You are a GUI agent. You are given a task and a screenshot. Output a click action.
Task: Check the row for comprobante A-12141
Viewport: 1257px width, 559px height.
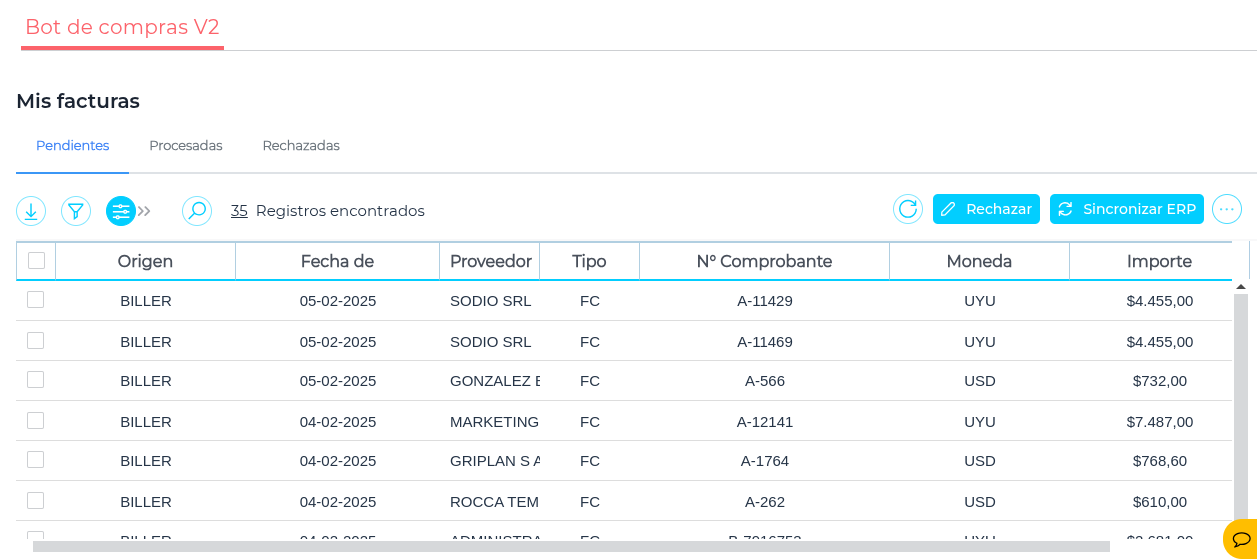tap(36, 420)
